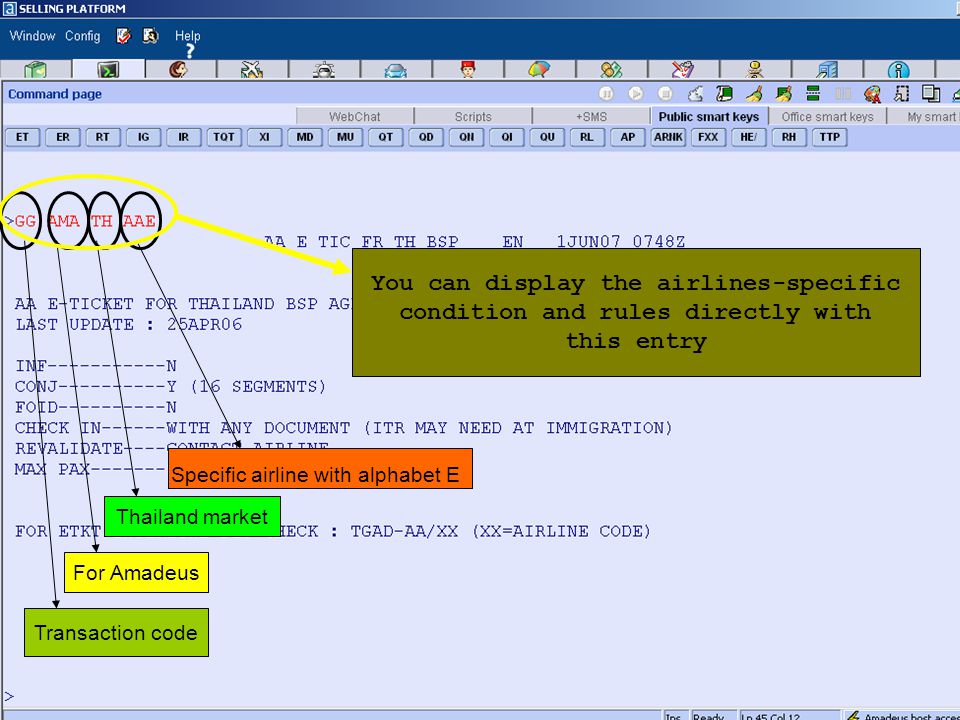This screenshot has height=720, width=960.
Task: Click the HE/ smart key
Action: [x=749, y=137]
